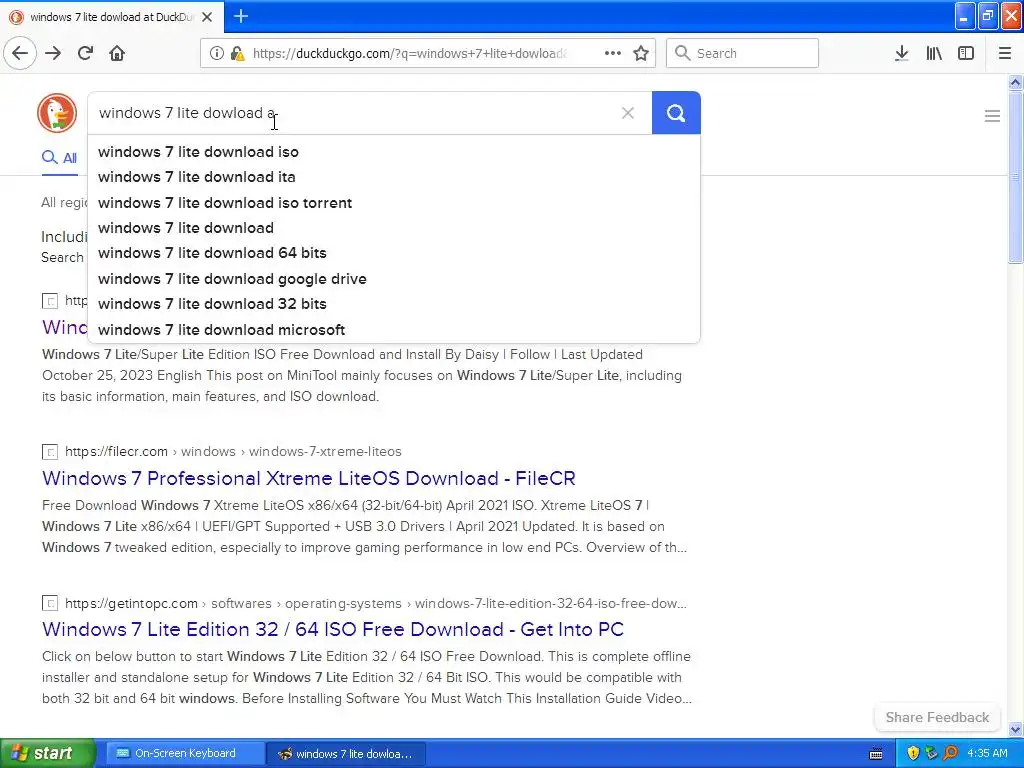The width and height of the screenshot is (1024, 768).
Task: Open FileCR Xtreme LiteOS Download result
Action: pos(309,478)
